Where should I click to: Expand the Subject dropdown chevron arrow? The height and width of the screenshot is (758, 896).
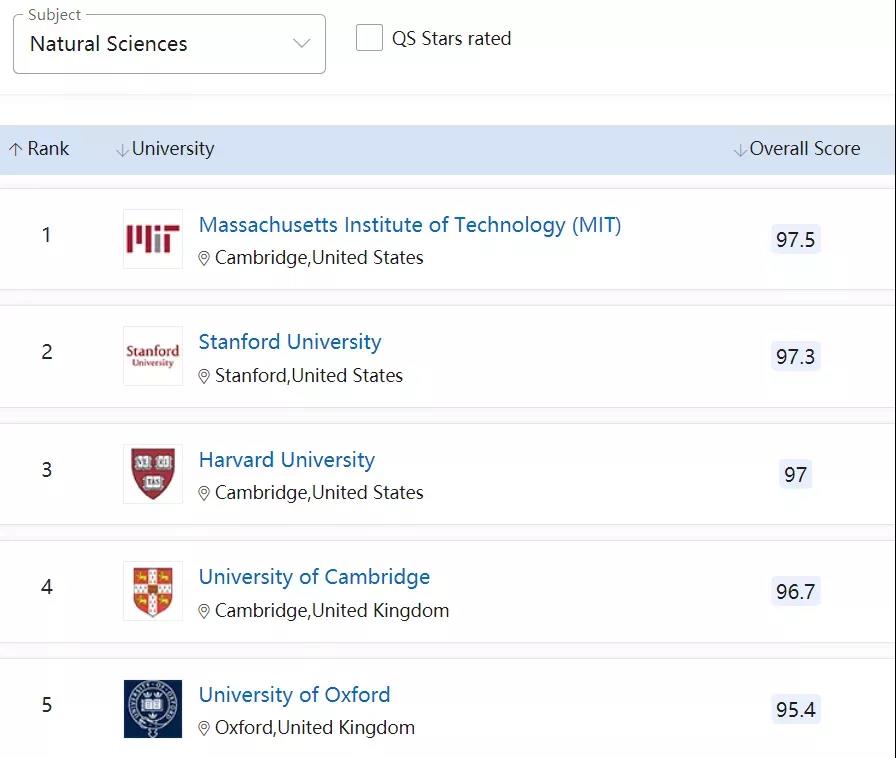301,43
